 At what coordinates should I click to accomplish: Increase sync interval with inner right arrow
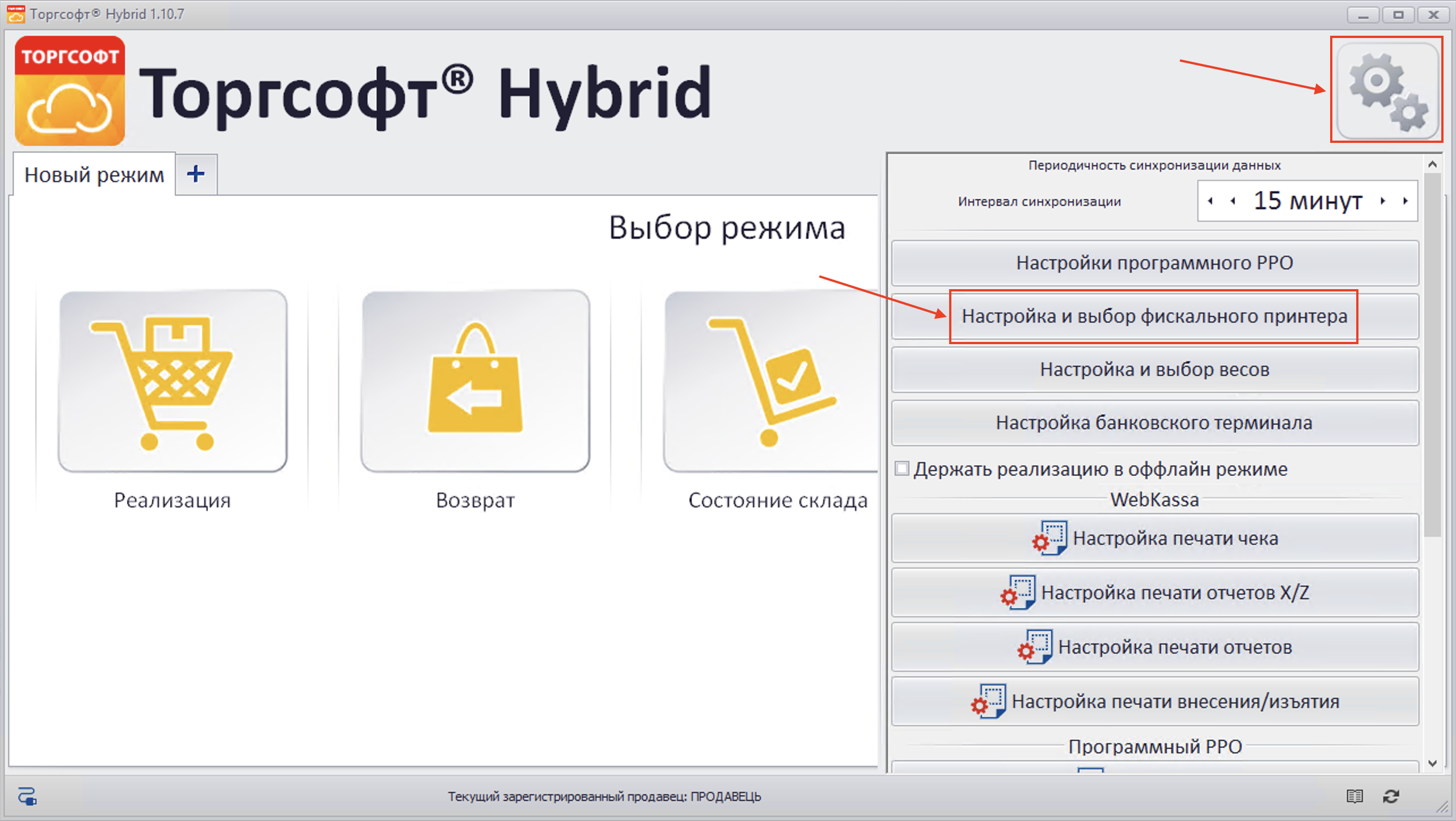point(1383,201)
